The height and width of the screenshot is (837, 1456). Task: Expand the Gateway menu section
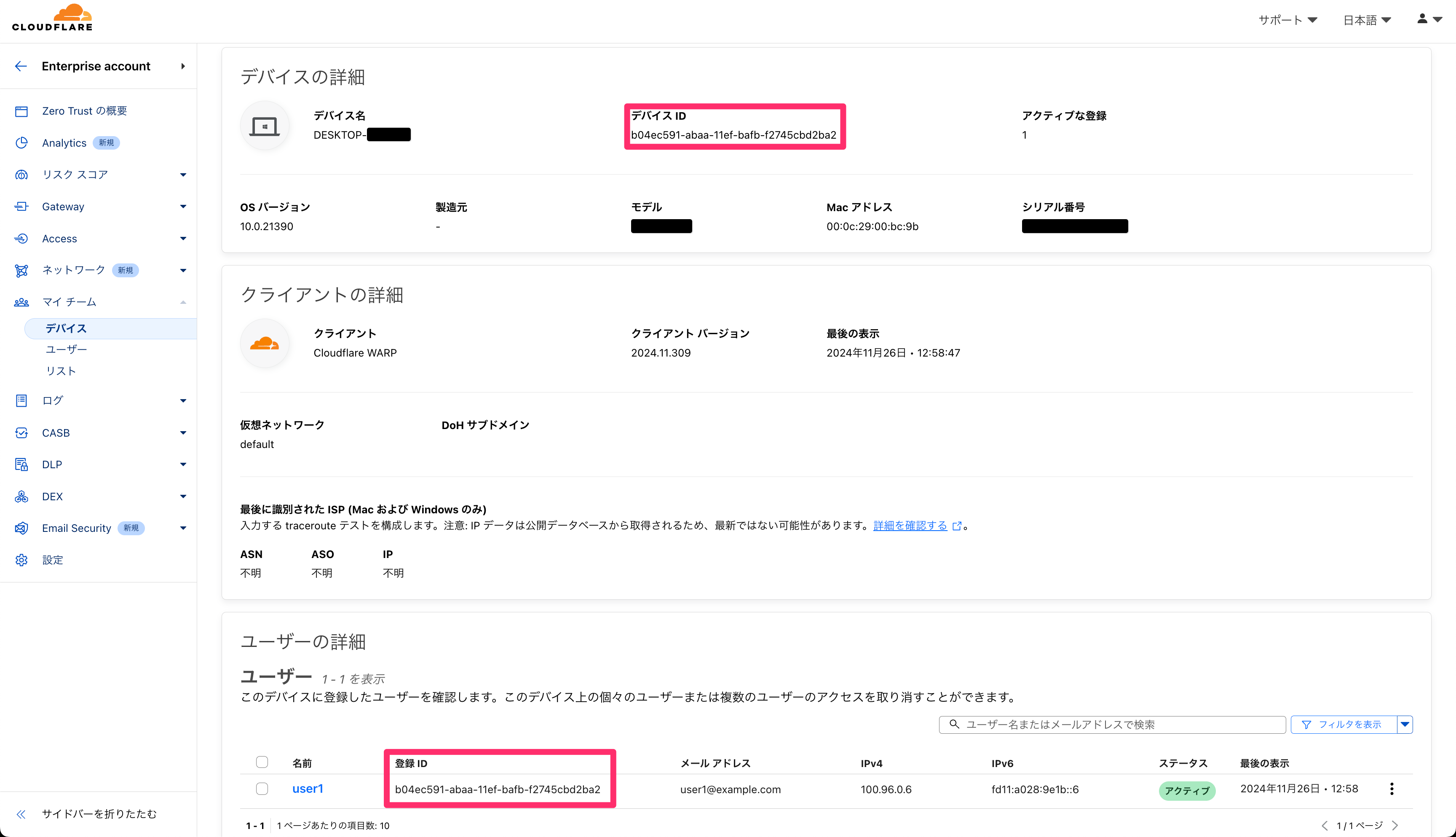click(183, 207)
